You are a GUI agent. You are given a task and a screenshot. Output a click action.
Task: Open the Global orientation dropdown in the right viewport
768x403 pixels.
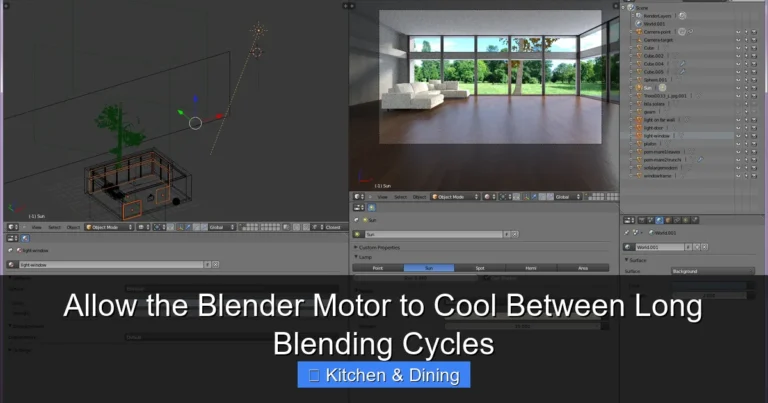(568, 197)
